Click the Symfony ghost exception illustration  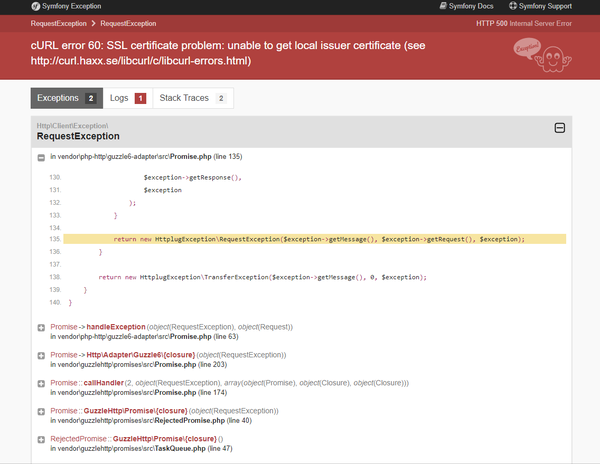click(542, 55)
